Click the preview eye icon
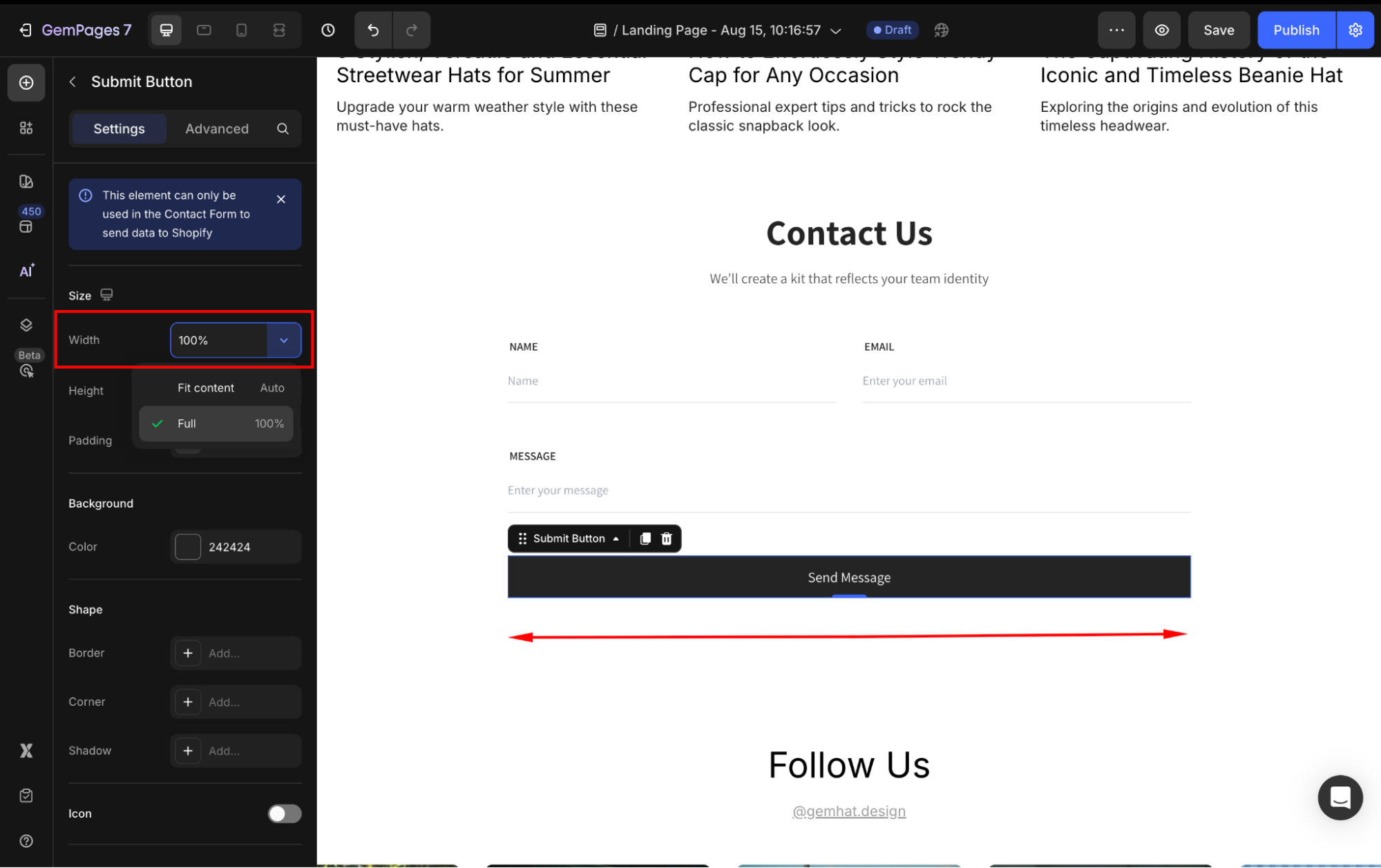This screenshot has height=868, width=1381. click(1162, 30)
